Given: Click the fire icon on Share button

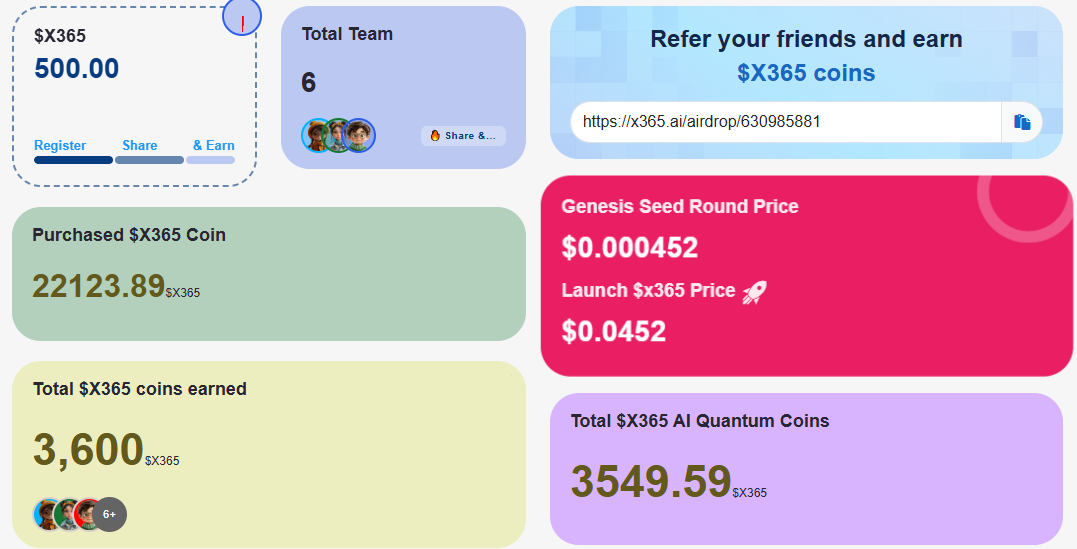Looking at the screenshot, I should coord(435,136).
